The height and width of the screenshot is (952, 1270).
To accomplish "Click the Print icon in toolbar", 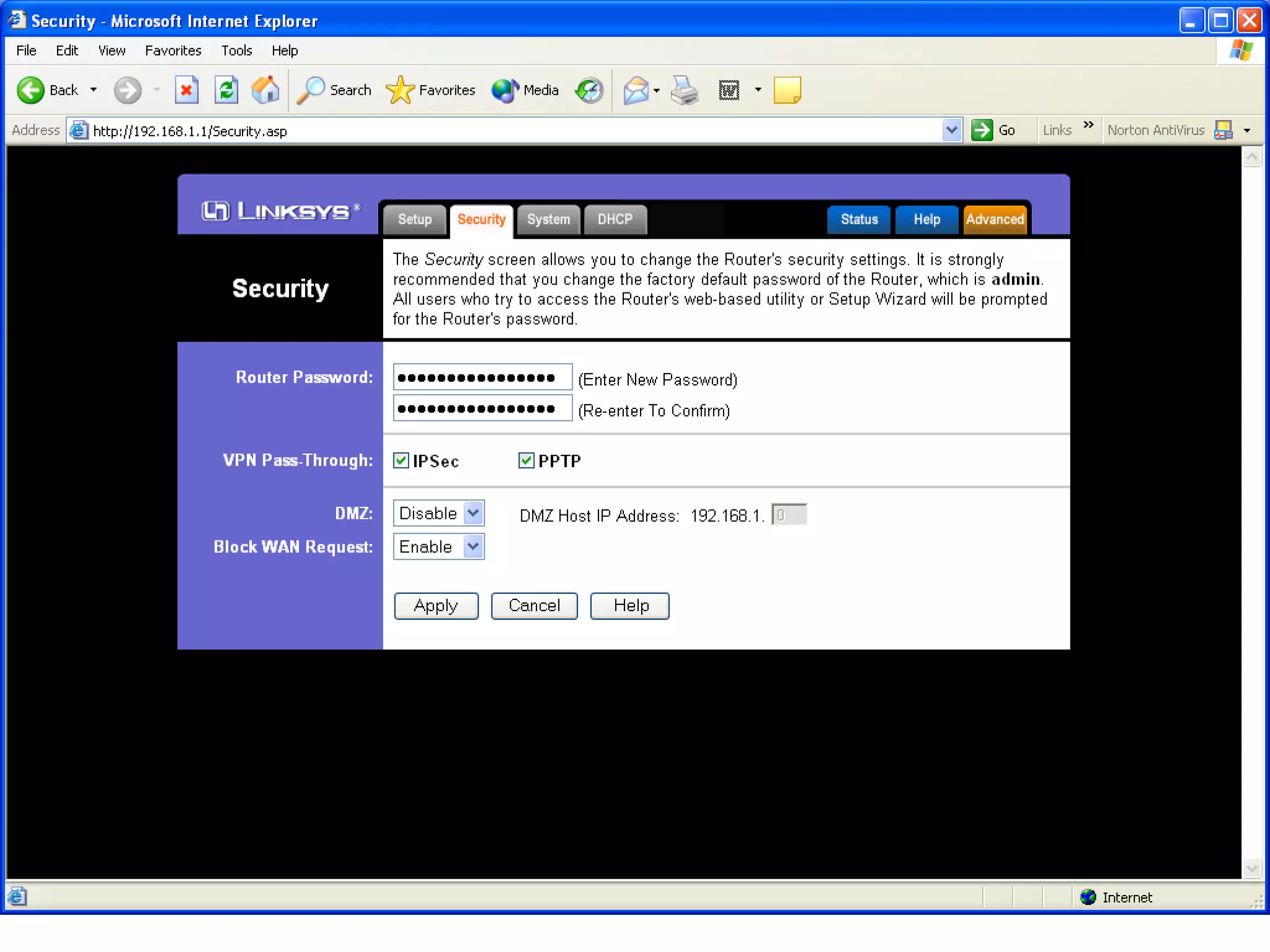I will [685, 90].
